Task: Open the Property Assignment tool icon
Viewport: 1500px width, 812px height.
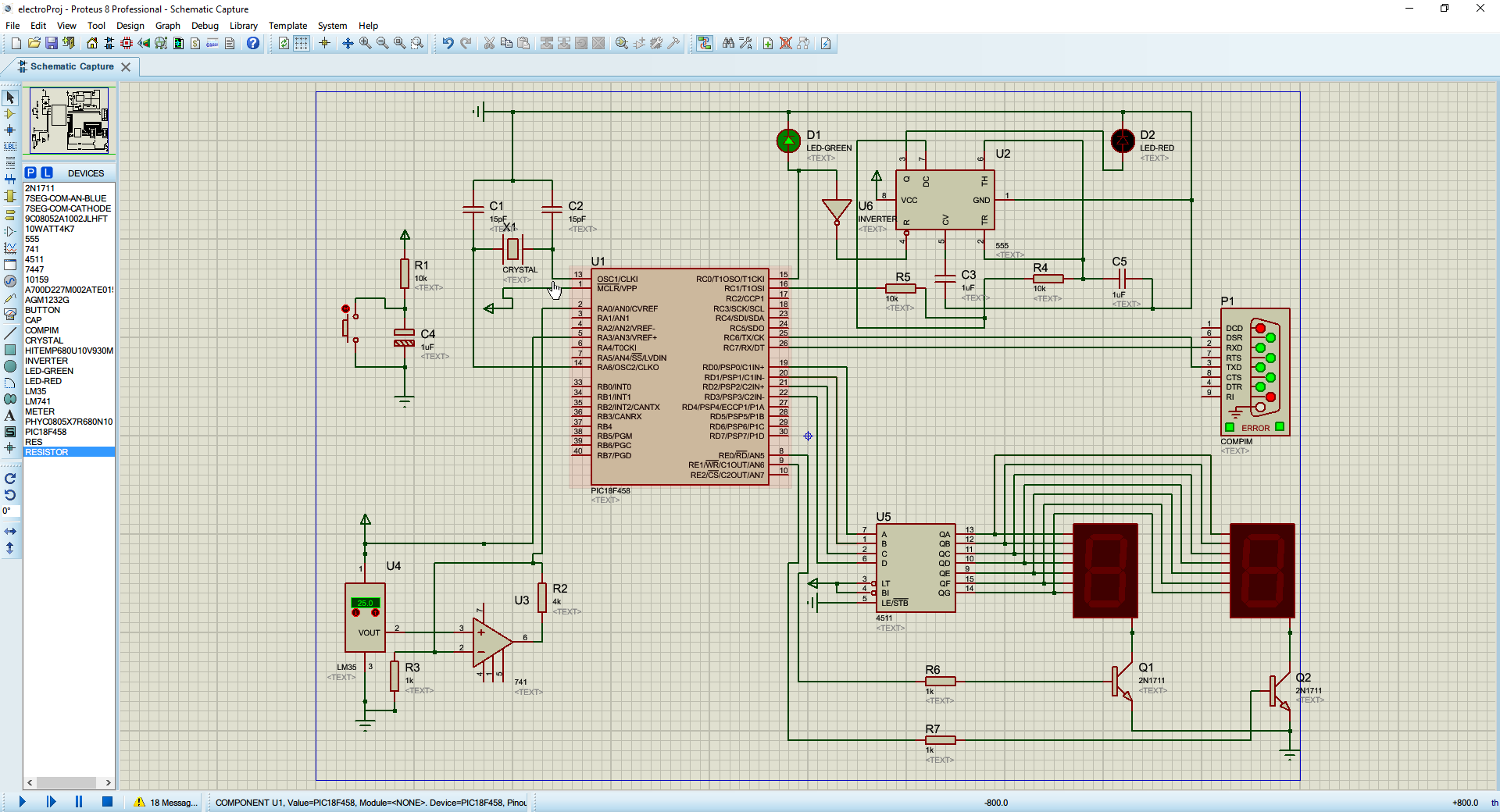Action: point(746,44)
